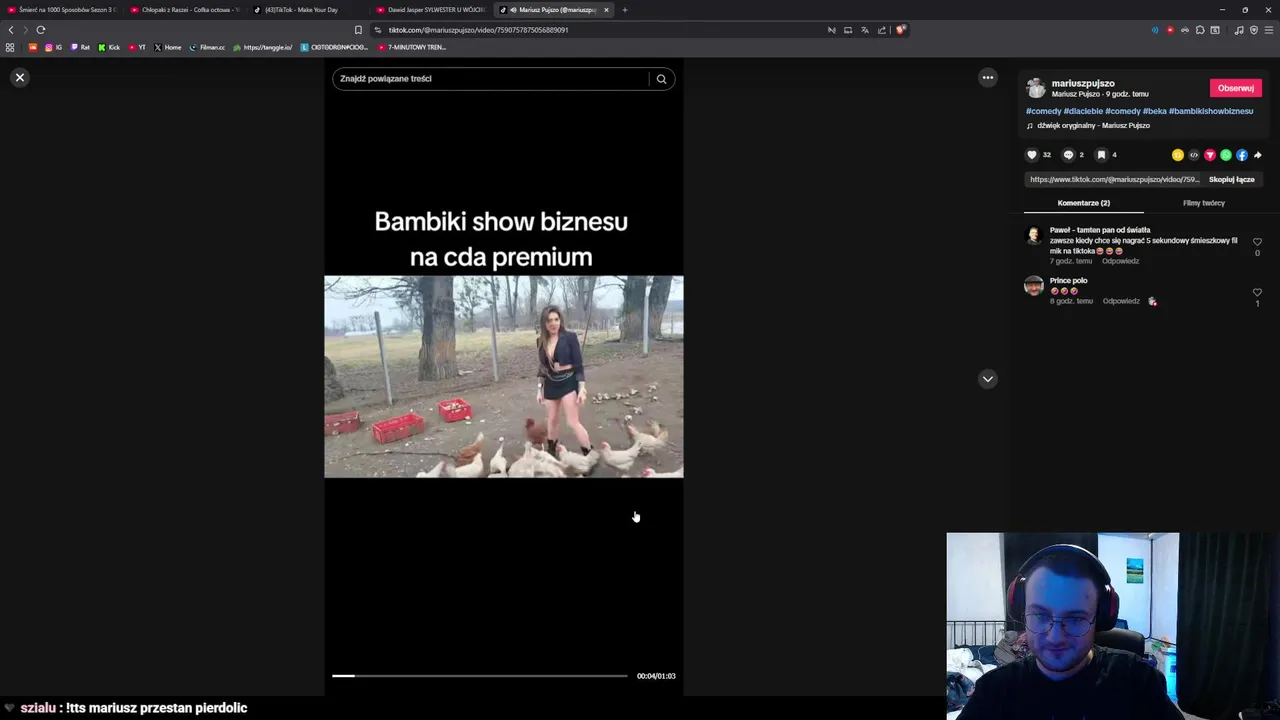This screenshot has width=1280, height=720.
Task: Click Skopiuj łącze copy link button
Action: click(x=1231, y=180)
